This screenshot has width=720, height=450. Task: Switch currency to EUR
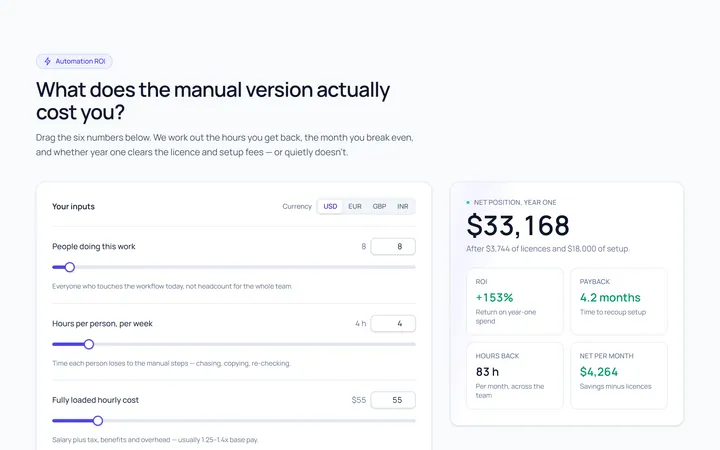(x=355, y=206)
